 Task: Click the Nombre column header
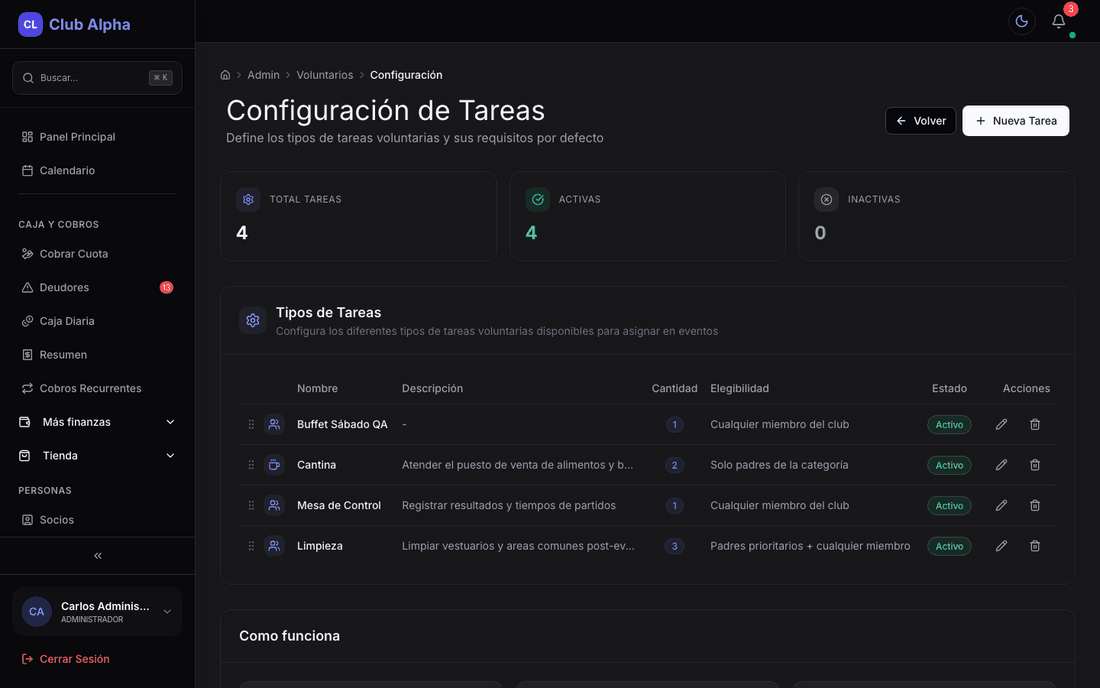coord(317,389)
